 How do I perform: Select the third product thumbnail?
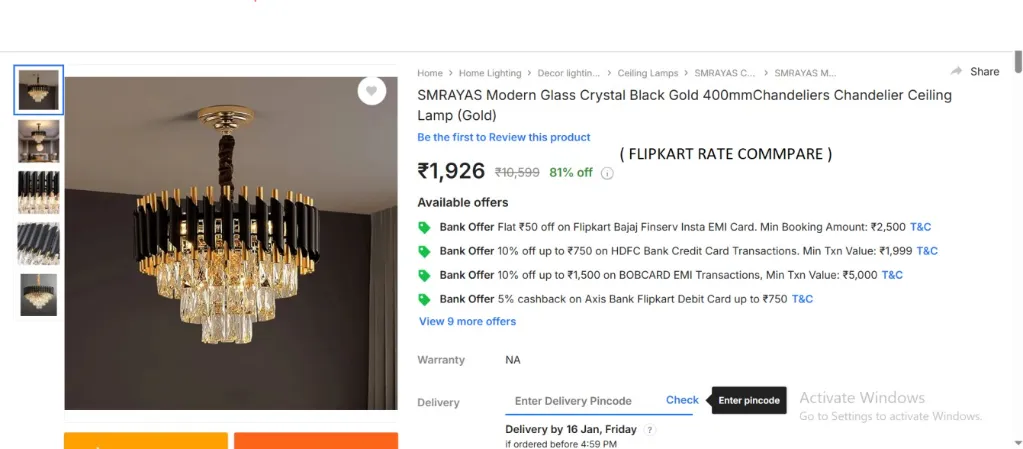point(39,192)
